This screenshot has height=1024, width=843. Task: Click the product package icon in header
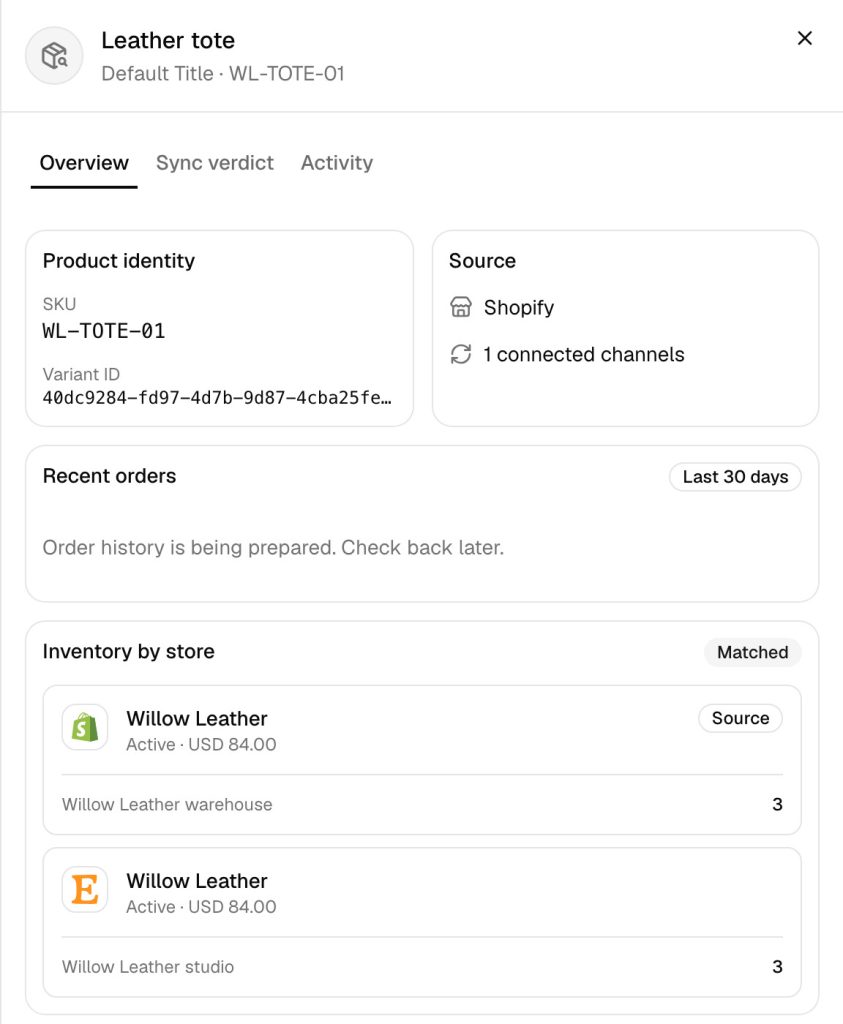click(x=54, y=56)
